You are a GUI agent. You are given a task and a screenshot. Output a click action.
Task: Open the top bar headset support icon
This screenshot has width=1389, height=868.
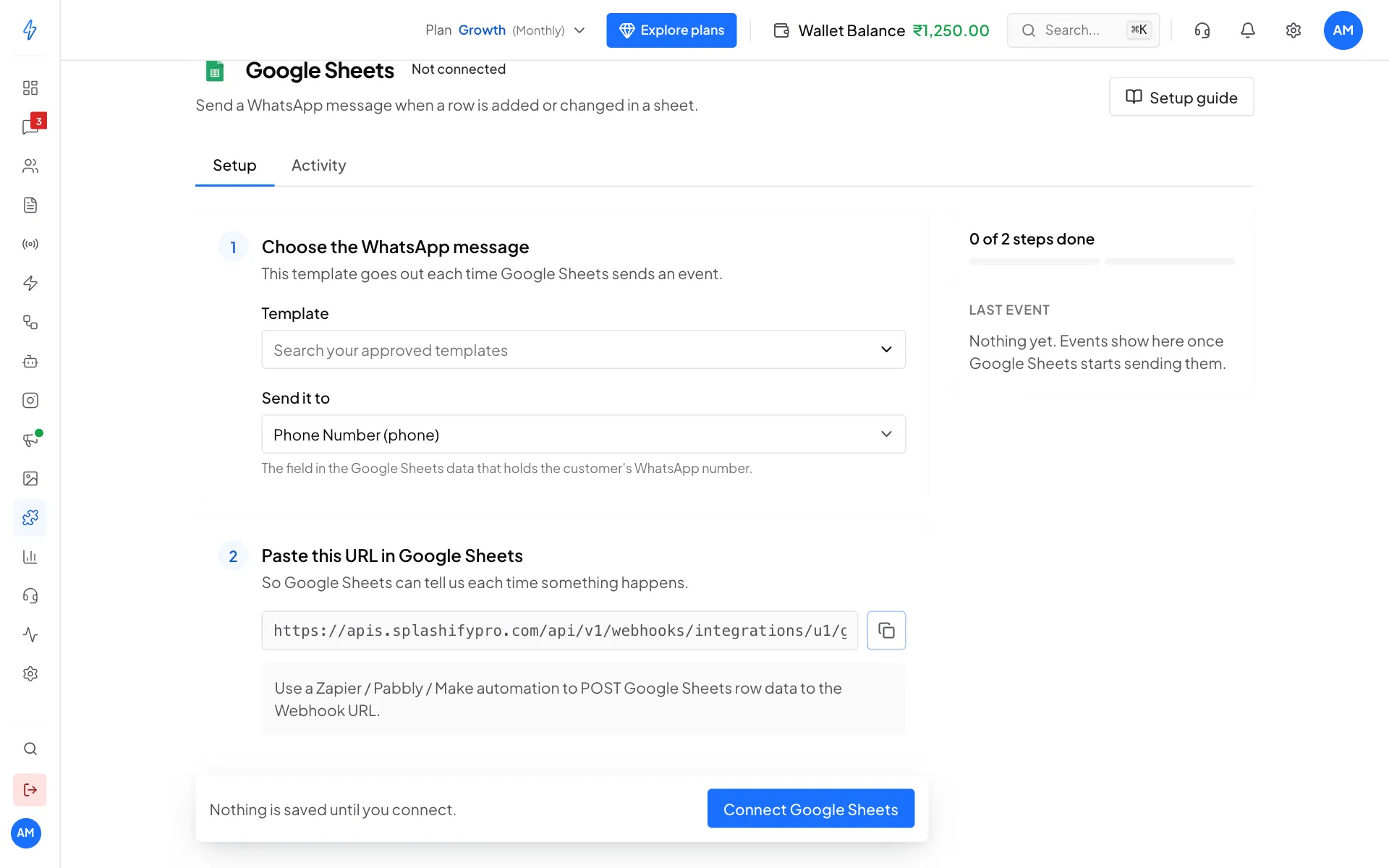coord(1202,30)
